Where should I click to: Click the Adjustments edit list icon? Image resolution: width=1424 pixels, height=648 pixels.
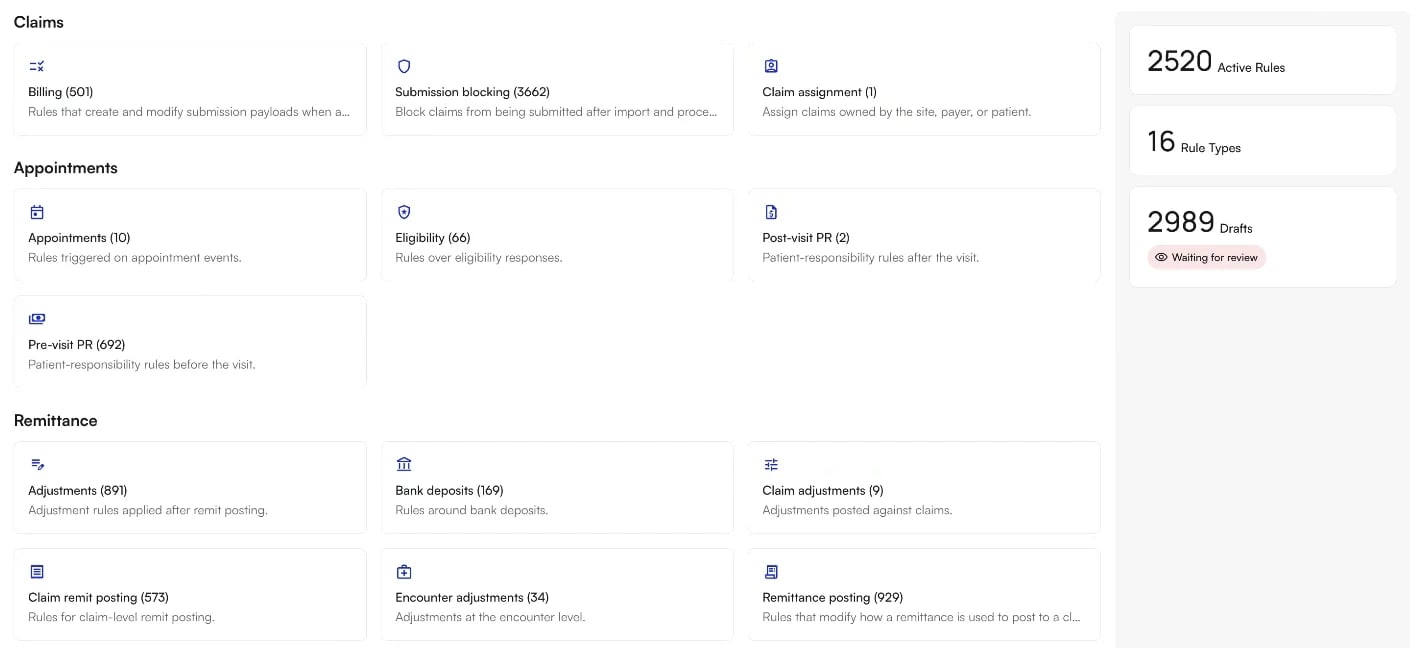click(37, 465)
